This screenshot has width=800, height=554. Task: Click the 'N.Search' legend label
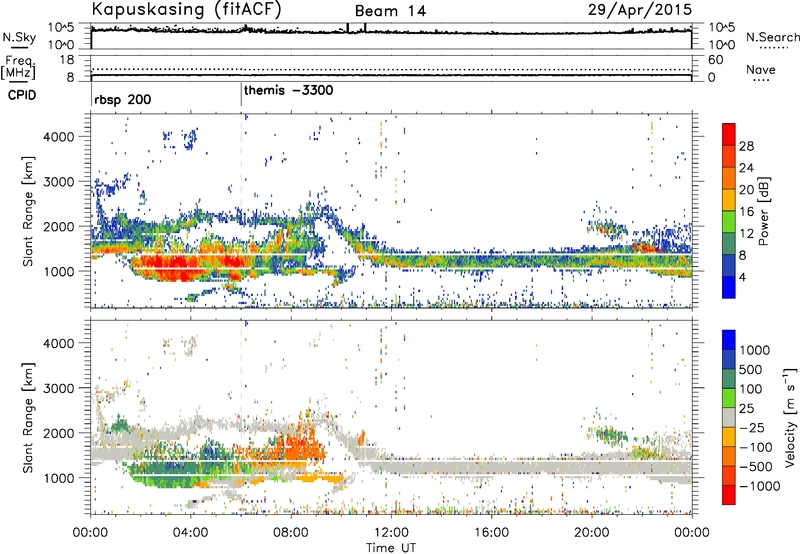772,37
